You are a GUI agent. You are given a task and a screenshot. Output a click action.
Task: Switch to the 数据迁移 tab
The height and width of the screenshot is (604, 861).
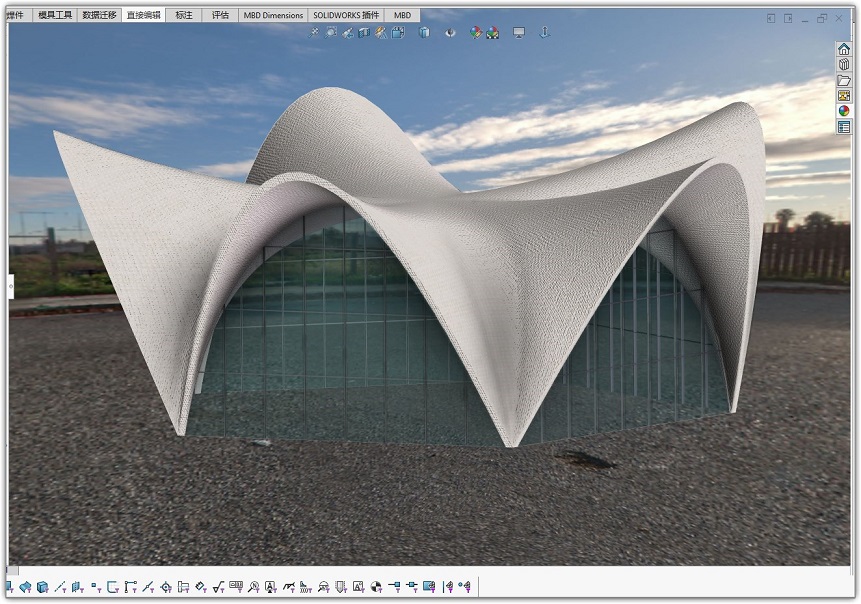(x=99, y=15)
